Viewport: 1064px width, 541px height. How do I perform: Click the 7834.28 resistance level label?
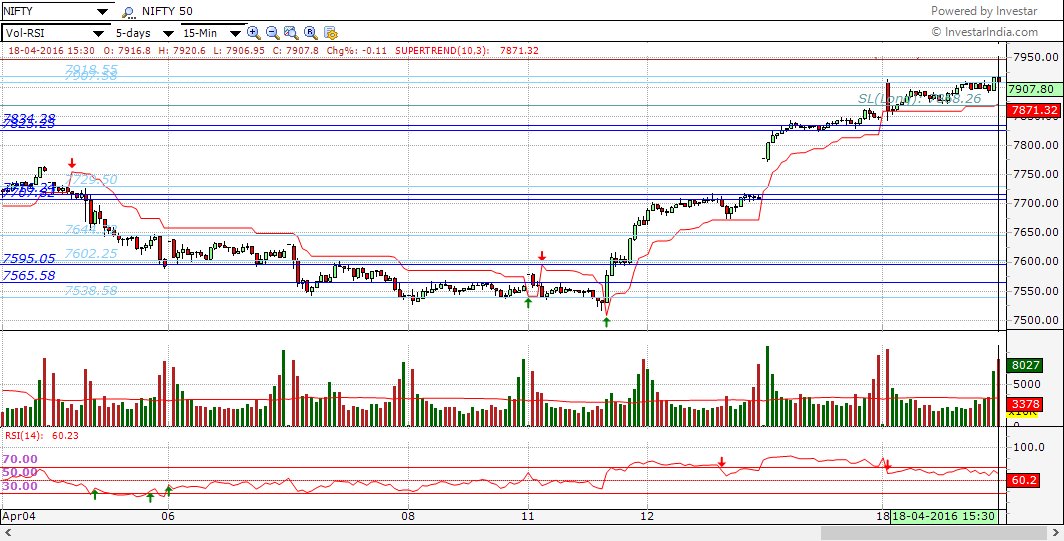point(28,117)
